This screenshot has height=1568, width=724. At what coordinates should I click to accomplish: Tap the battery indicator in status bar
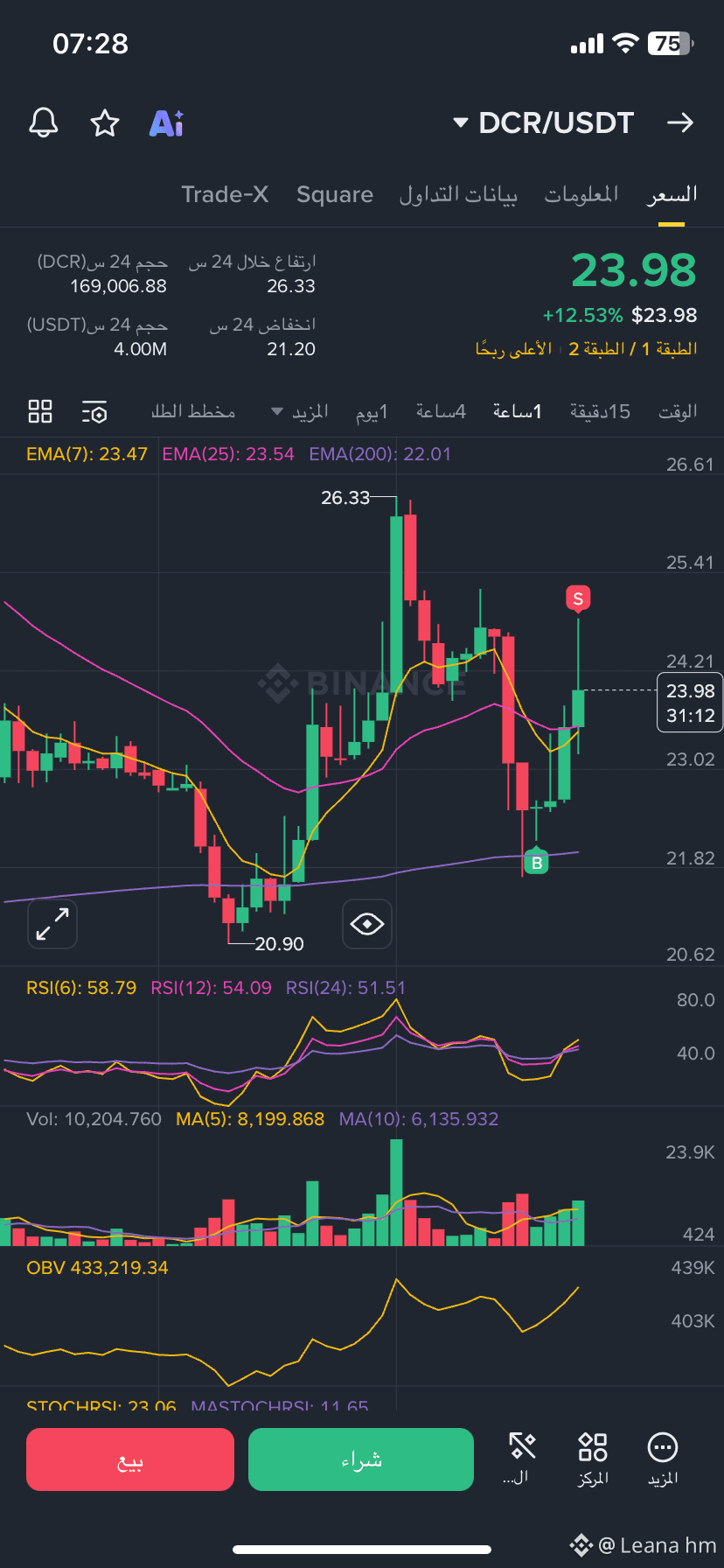coord(671,43)
